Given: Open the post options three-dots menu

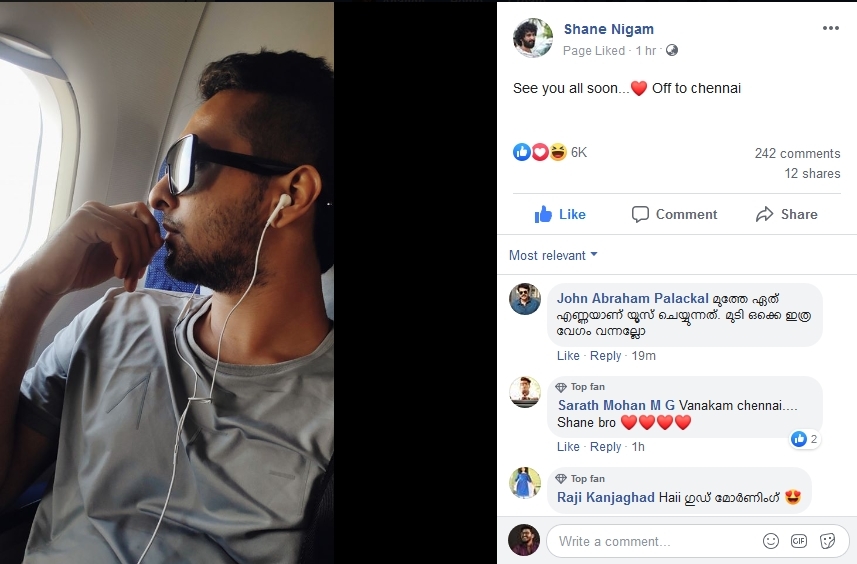Looking at the screenshot, I should point(830,28).
